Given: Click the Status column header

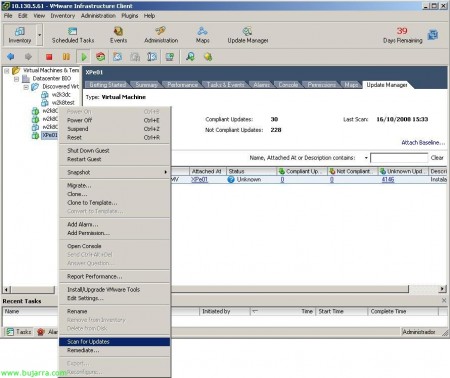Looking at the screenshot, I should pyautogui.click(x=251, y=171).
